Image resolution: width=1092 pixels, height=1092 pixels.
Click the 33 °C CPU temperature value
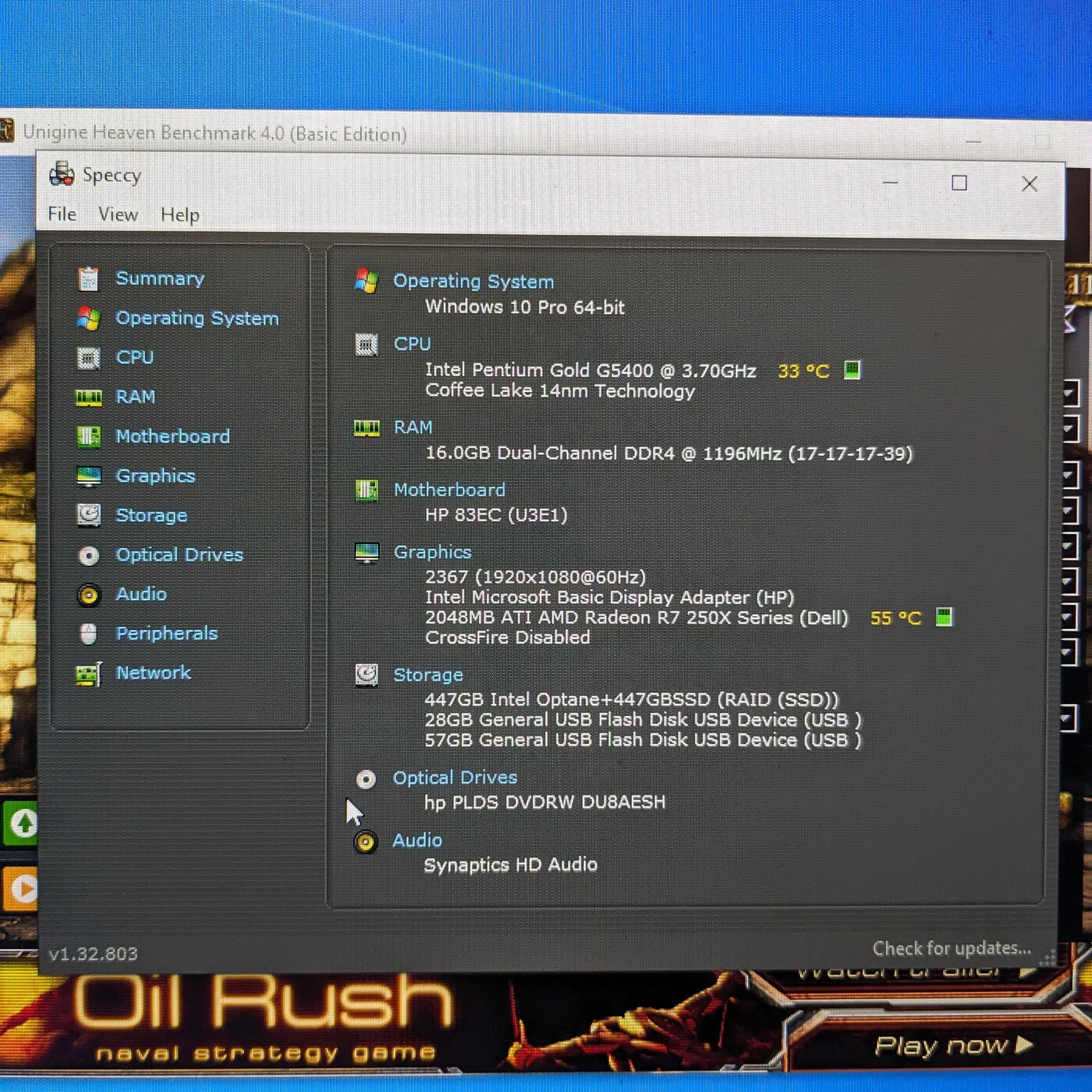click(x=804, y=371)
